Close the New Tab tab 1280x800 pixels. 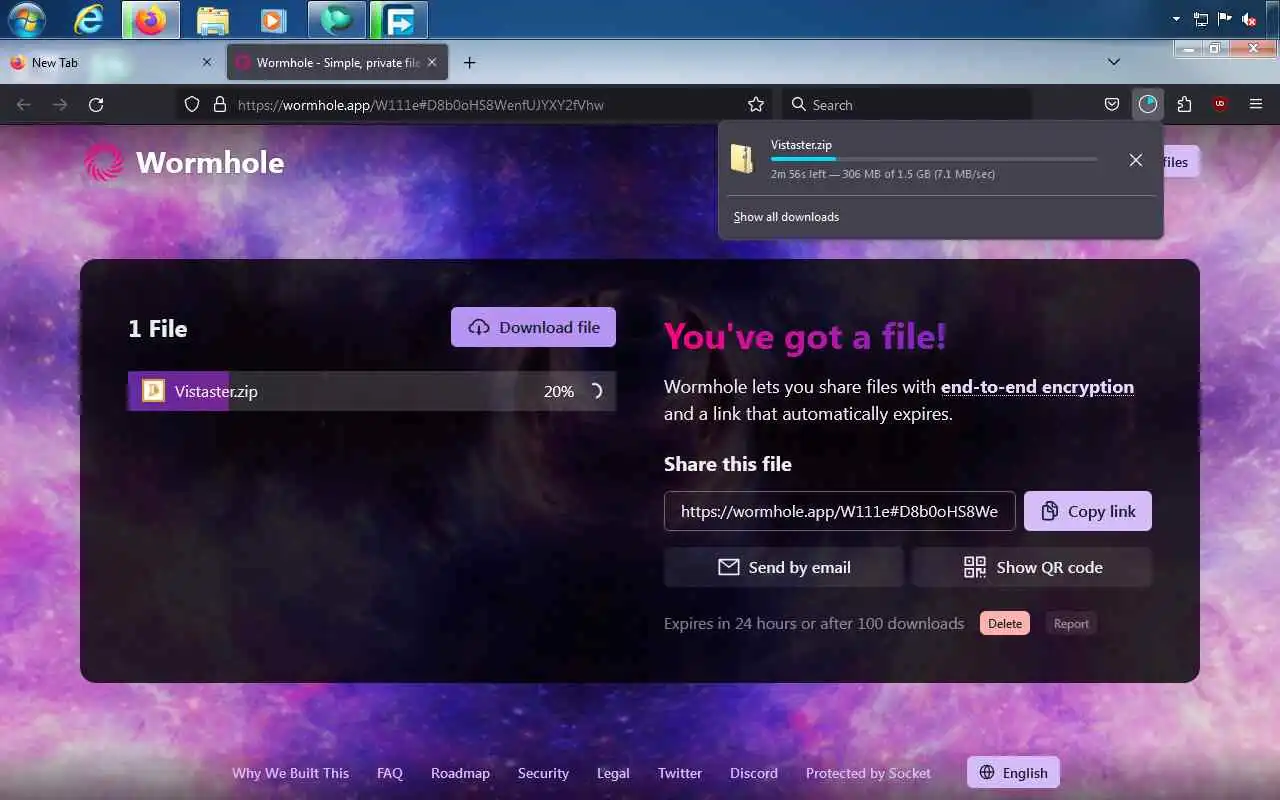(x=207, y=62)
